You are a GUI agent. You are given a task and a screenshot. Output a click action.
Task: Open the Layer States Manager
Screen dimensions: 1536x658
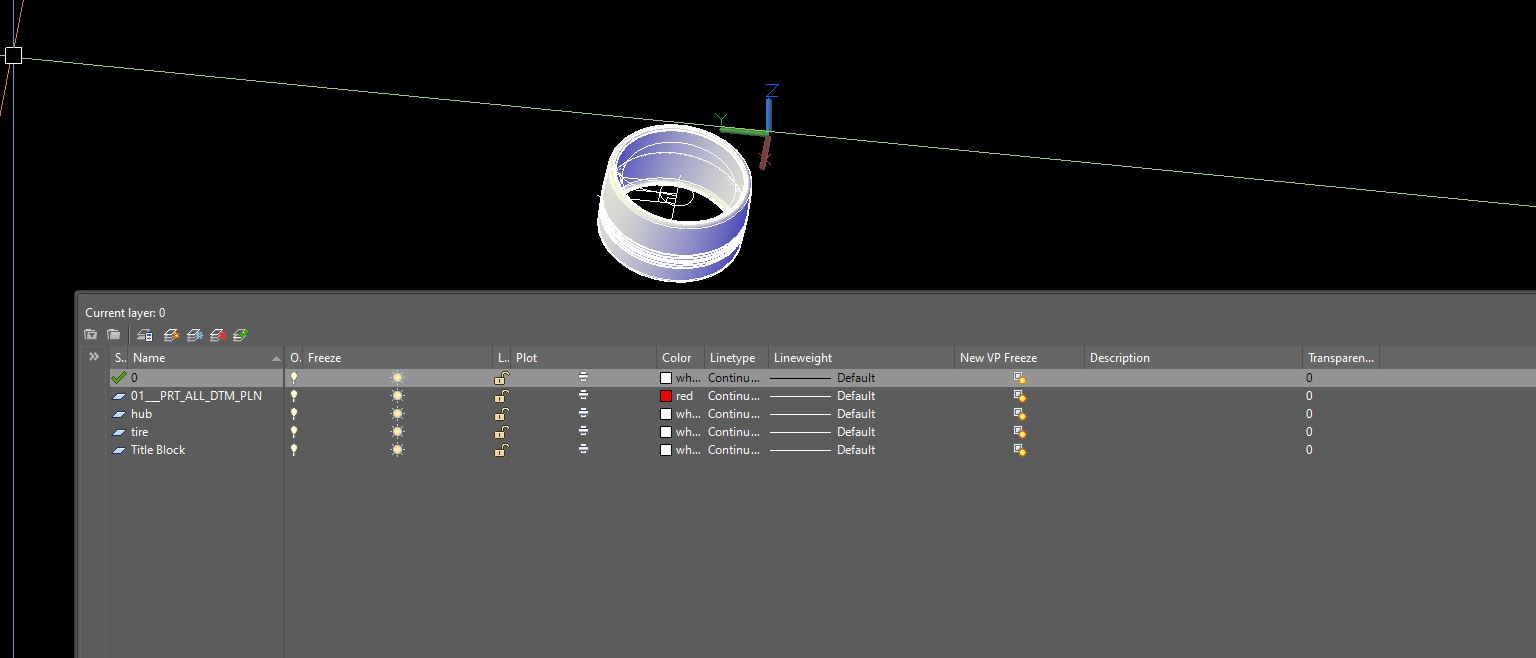[x=144, y=335]
